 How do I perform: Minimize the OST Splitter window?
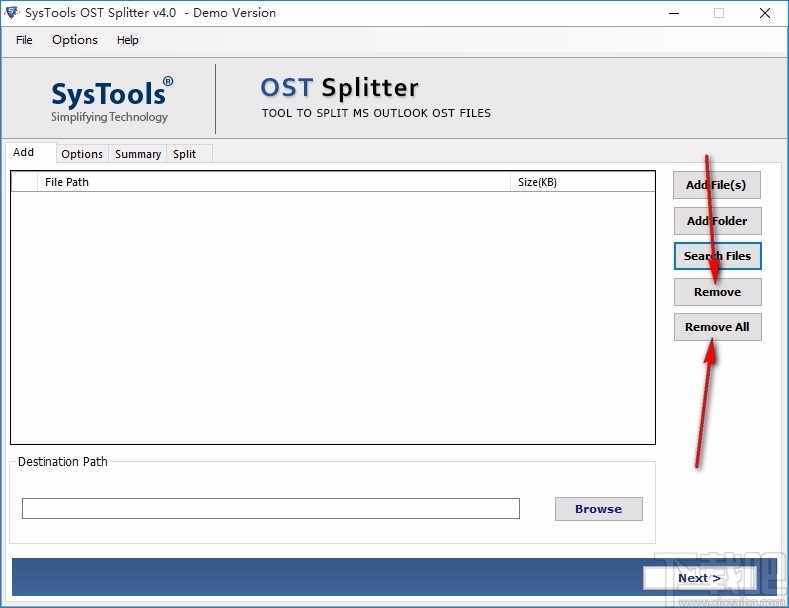click(x=674, y=13)
